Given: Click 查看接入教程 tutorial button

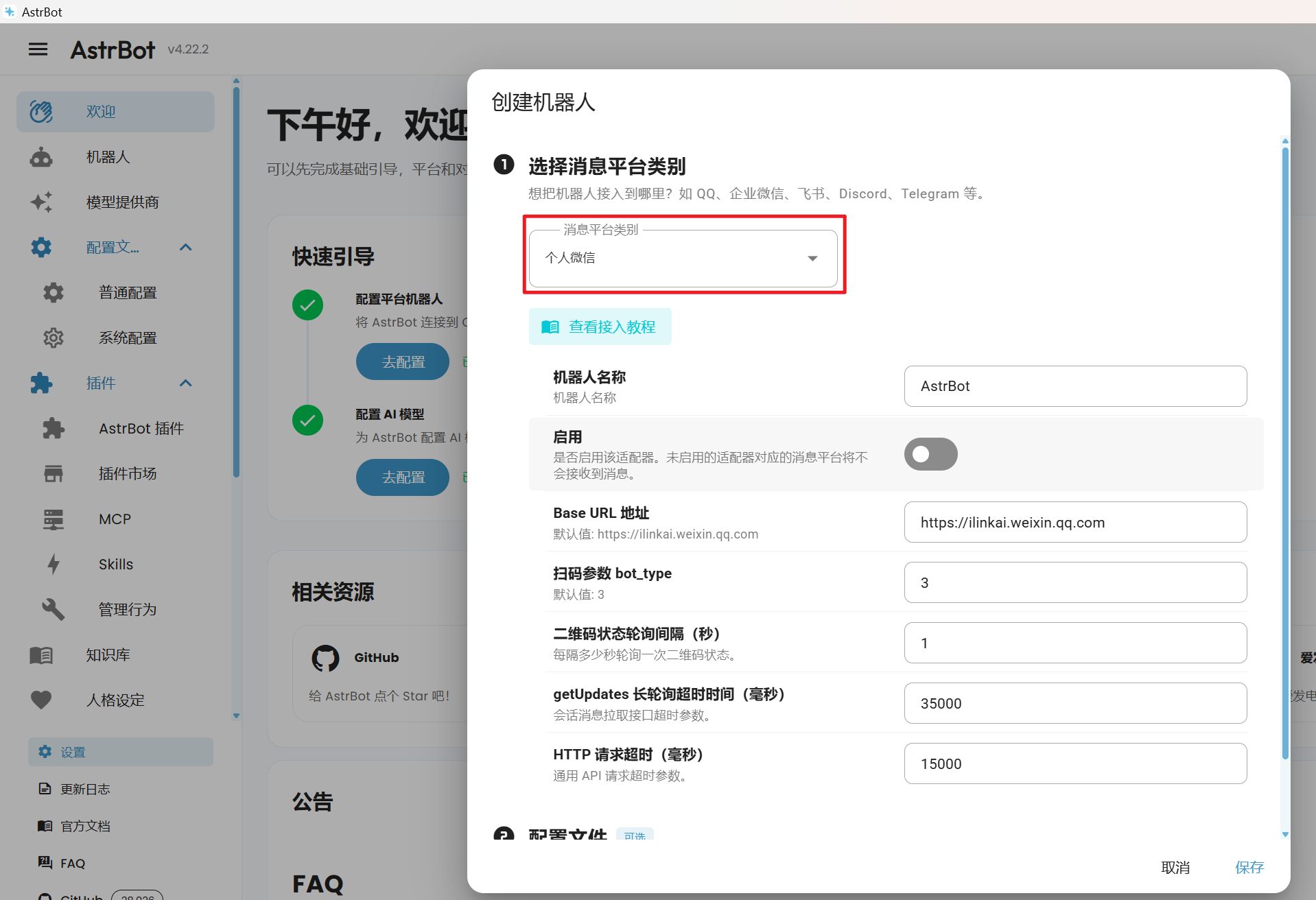Looking at the screenshot, I should (600, 327).
